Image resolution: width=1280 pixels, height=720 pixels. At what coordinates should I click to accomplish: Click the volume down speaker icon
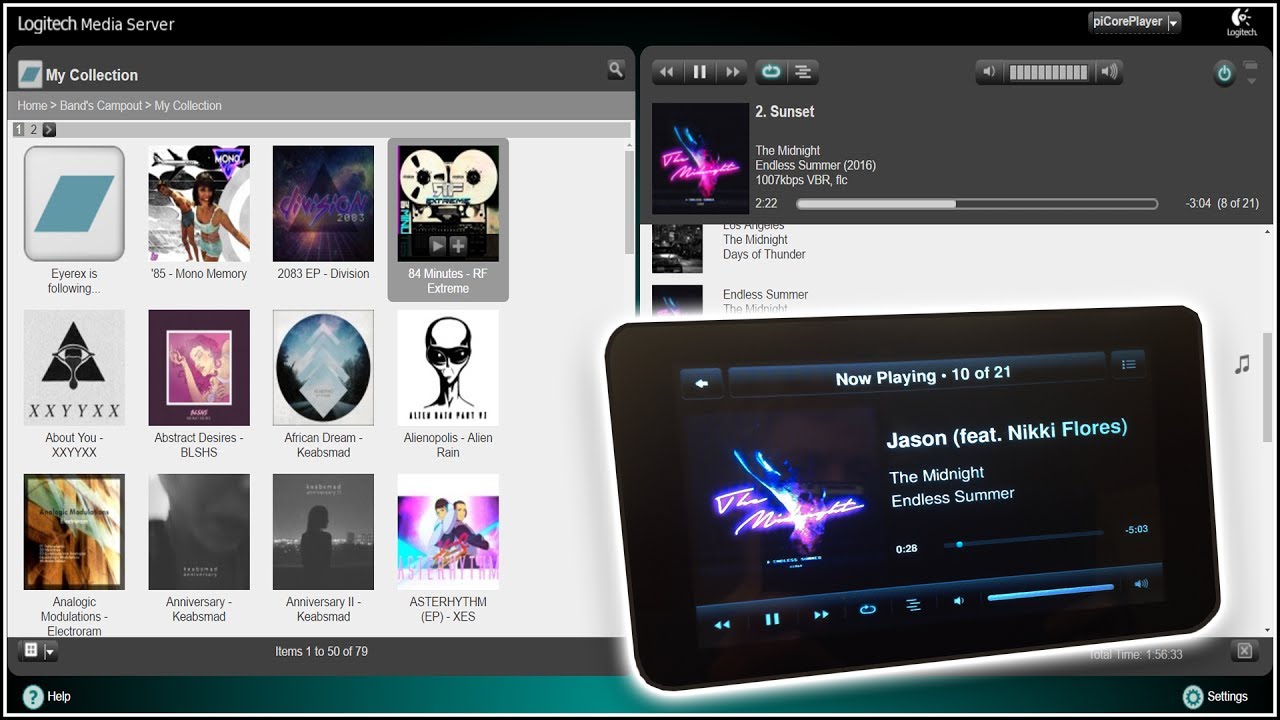[x=989, y=72]
